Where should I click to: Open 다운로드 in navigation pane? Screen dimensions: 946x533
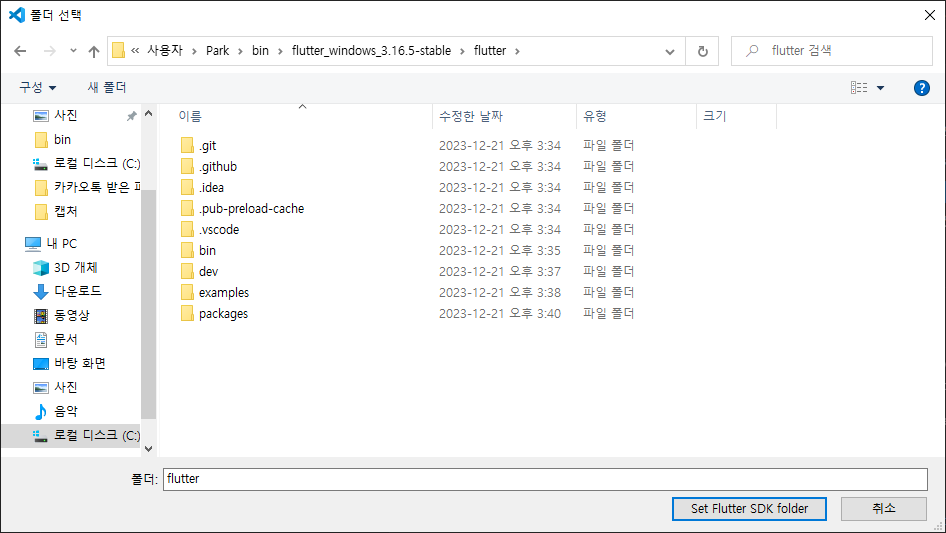pos(77,291)
